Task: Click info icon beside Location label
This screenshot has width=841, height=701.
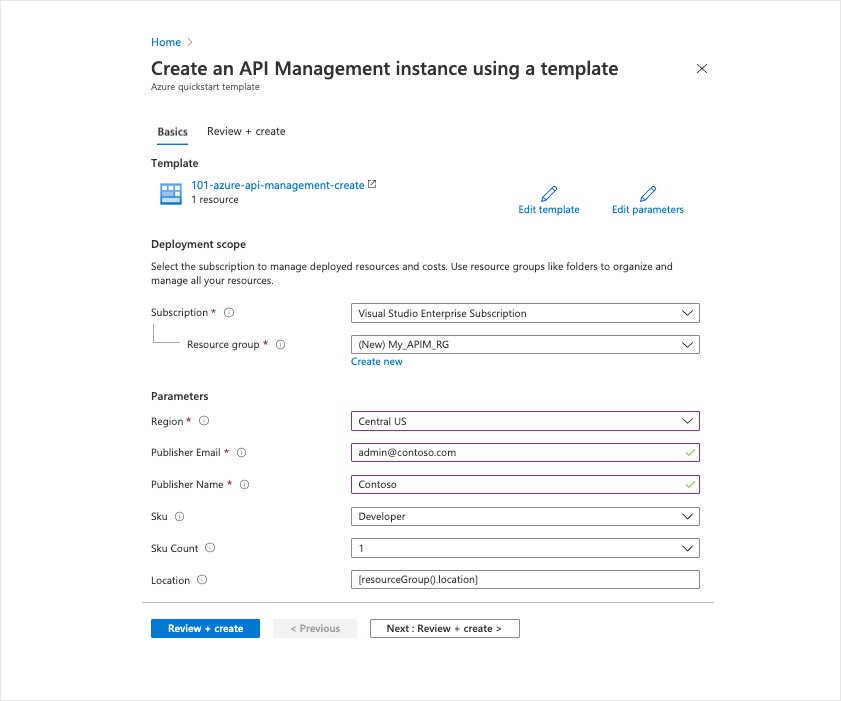Action: click(x=202, y=580)
